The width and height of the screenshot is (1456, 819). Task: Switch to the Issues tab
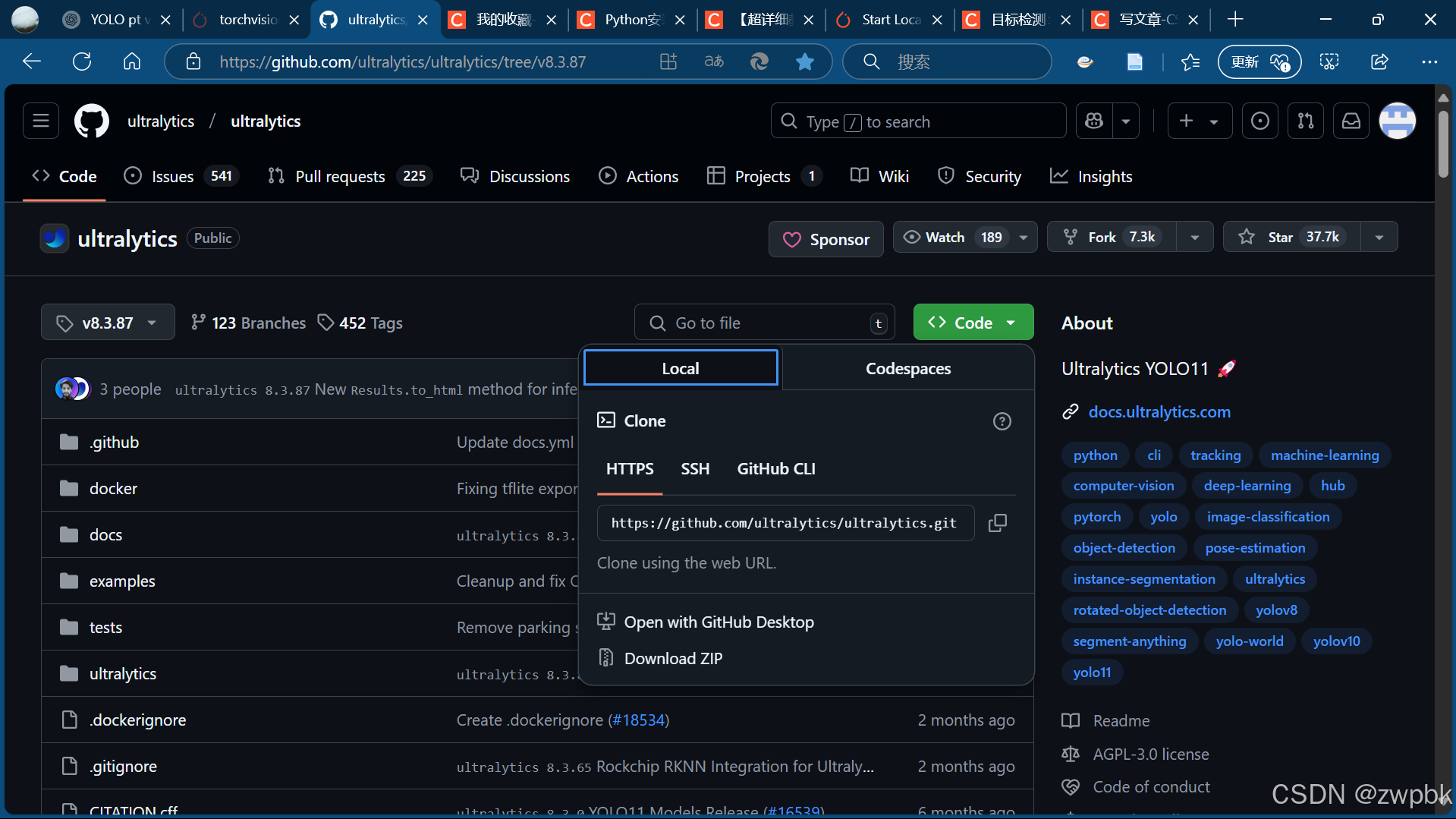[x=181, y=176]
